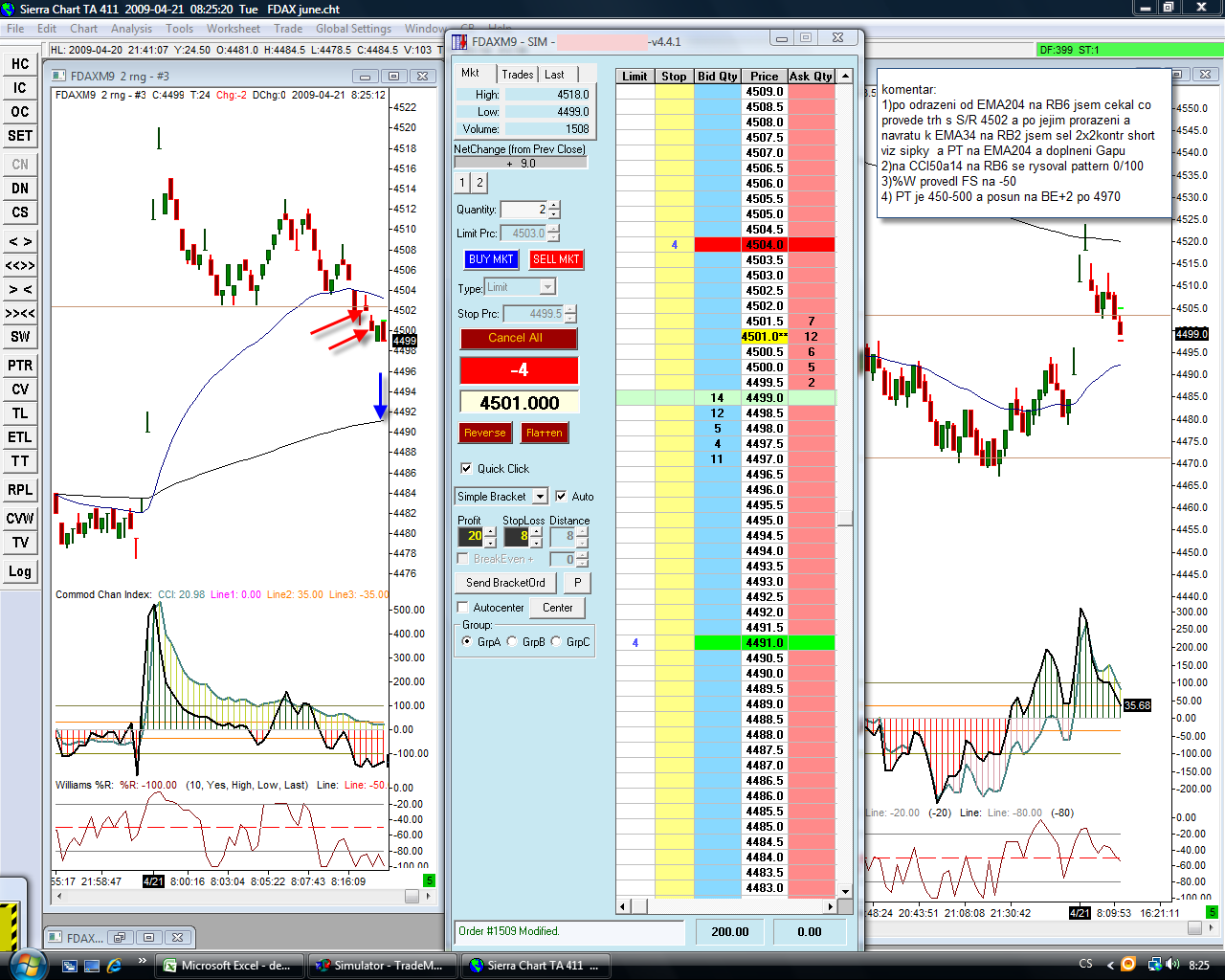This screenshot has width=1225, height=980.
Task: Click the TT toolbar button
Action: click(x=20, y=461)
